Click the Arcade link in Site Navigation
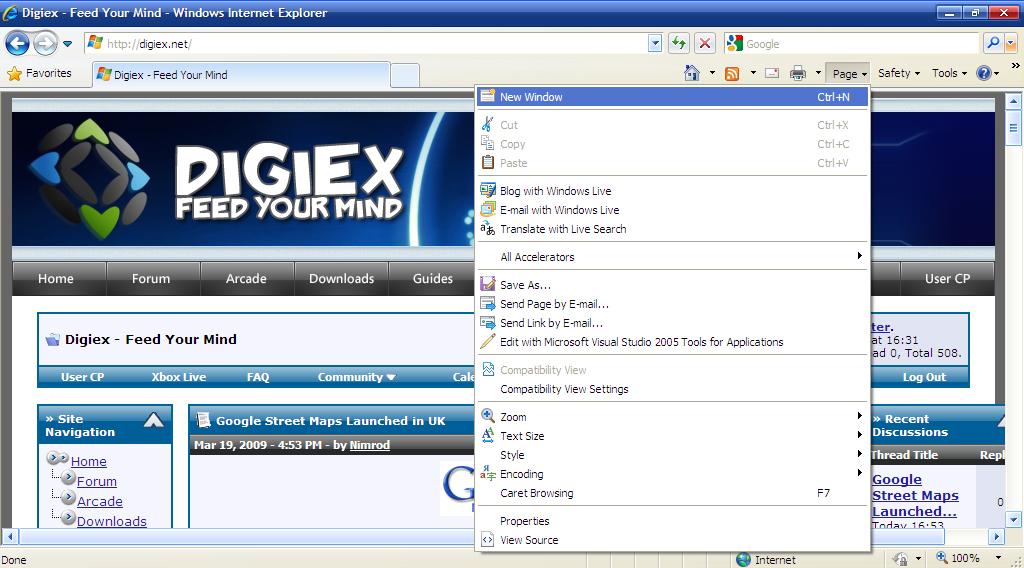Viewport: 1024px width, 568px height. pos(100,501)
